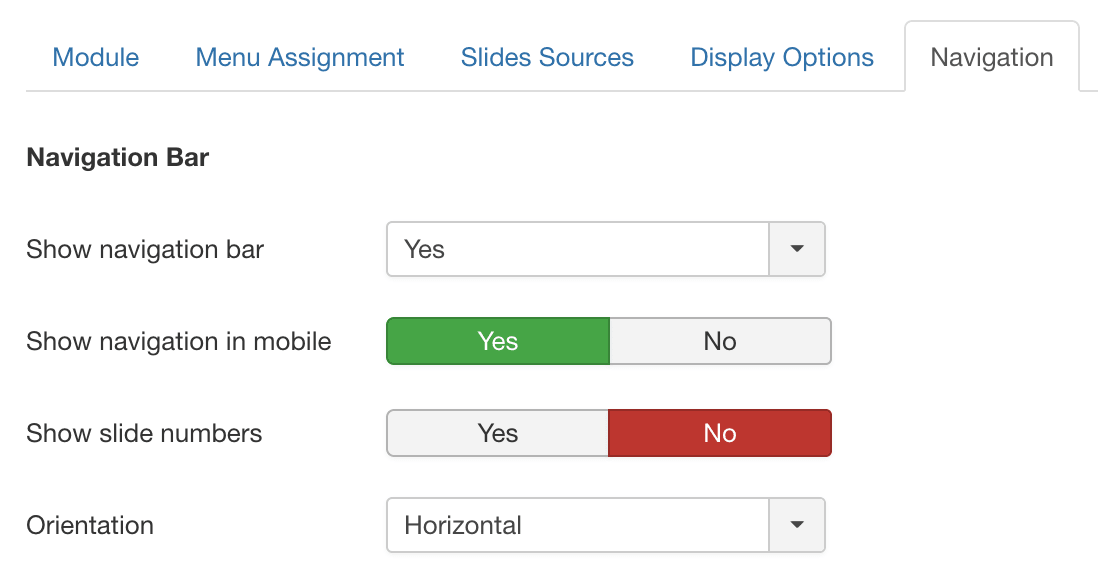Viewport: 1098px width, 570px height.
Task: Set Show navigation in mobile to No
Action: pos(720,341)
